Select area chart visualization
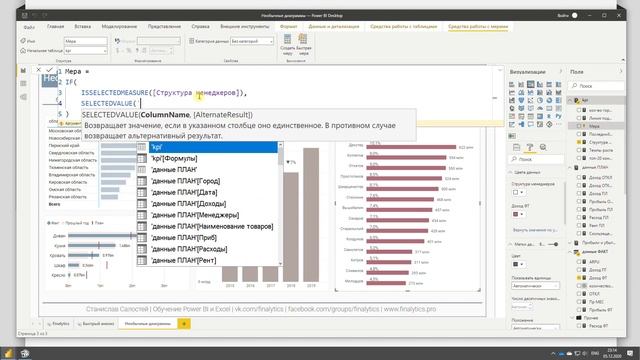The height and width of the screenshot is (360, 640). [521, 93]
